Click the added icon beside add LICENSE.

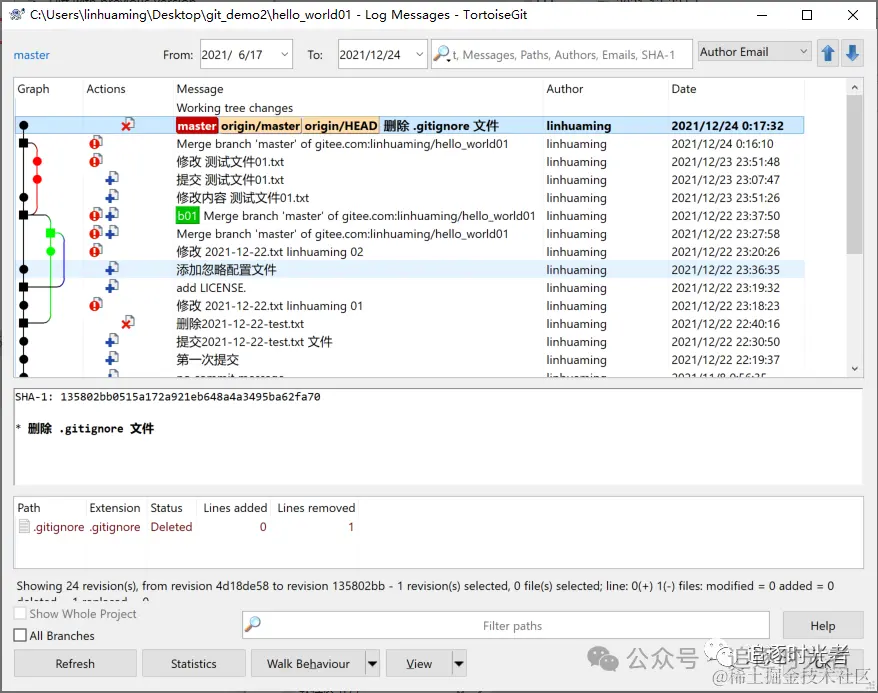pyautogui.click(x=112, y=287)
